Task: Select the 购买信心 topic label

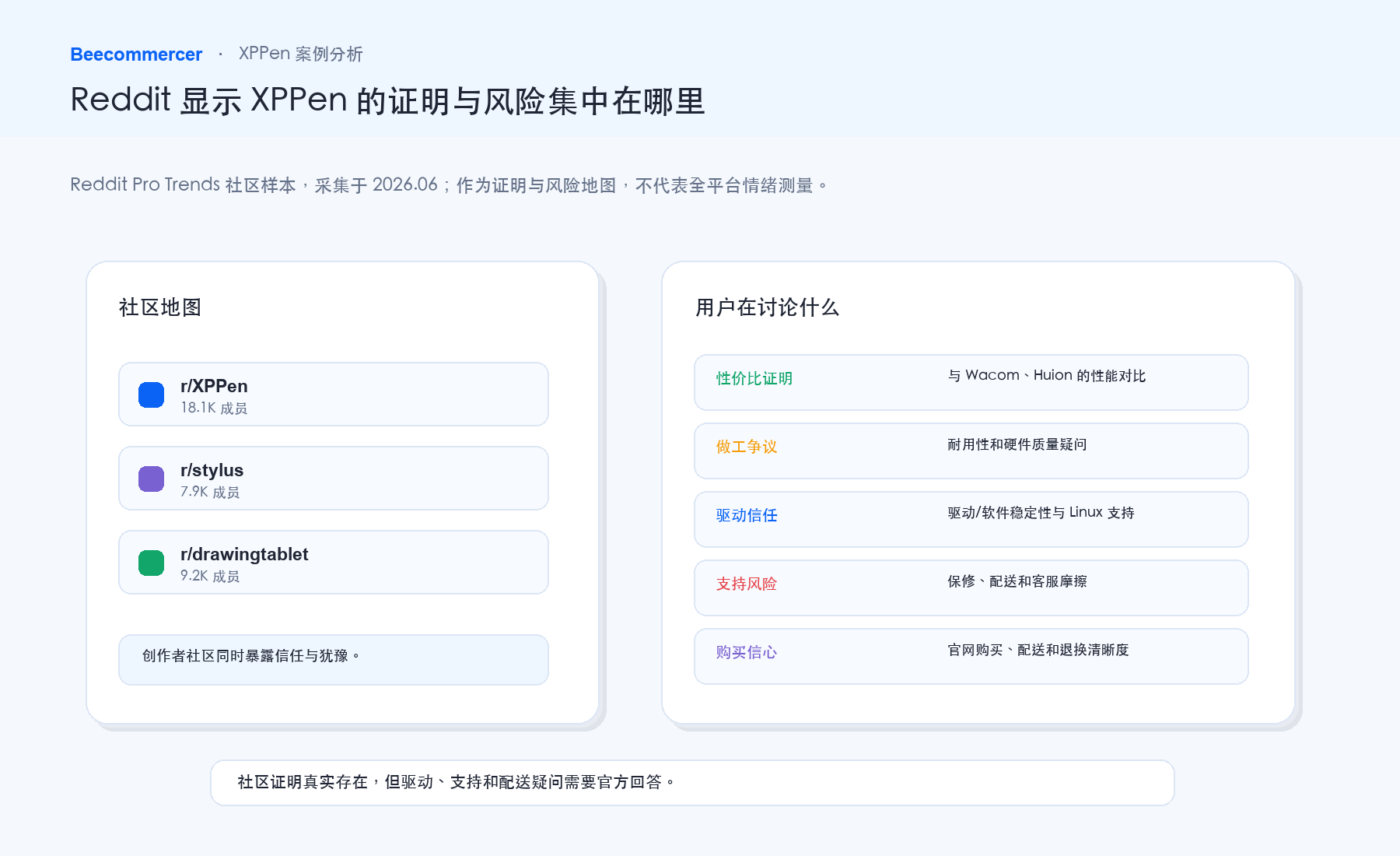Action: (747, 652)
